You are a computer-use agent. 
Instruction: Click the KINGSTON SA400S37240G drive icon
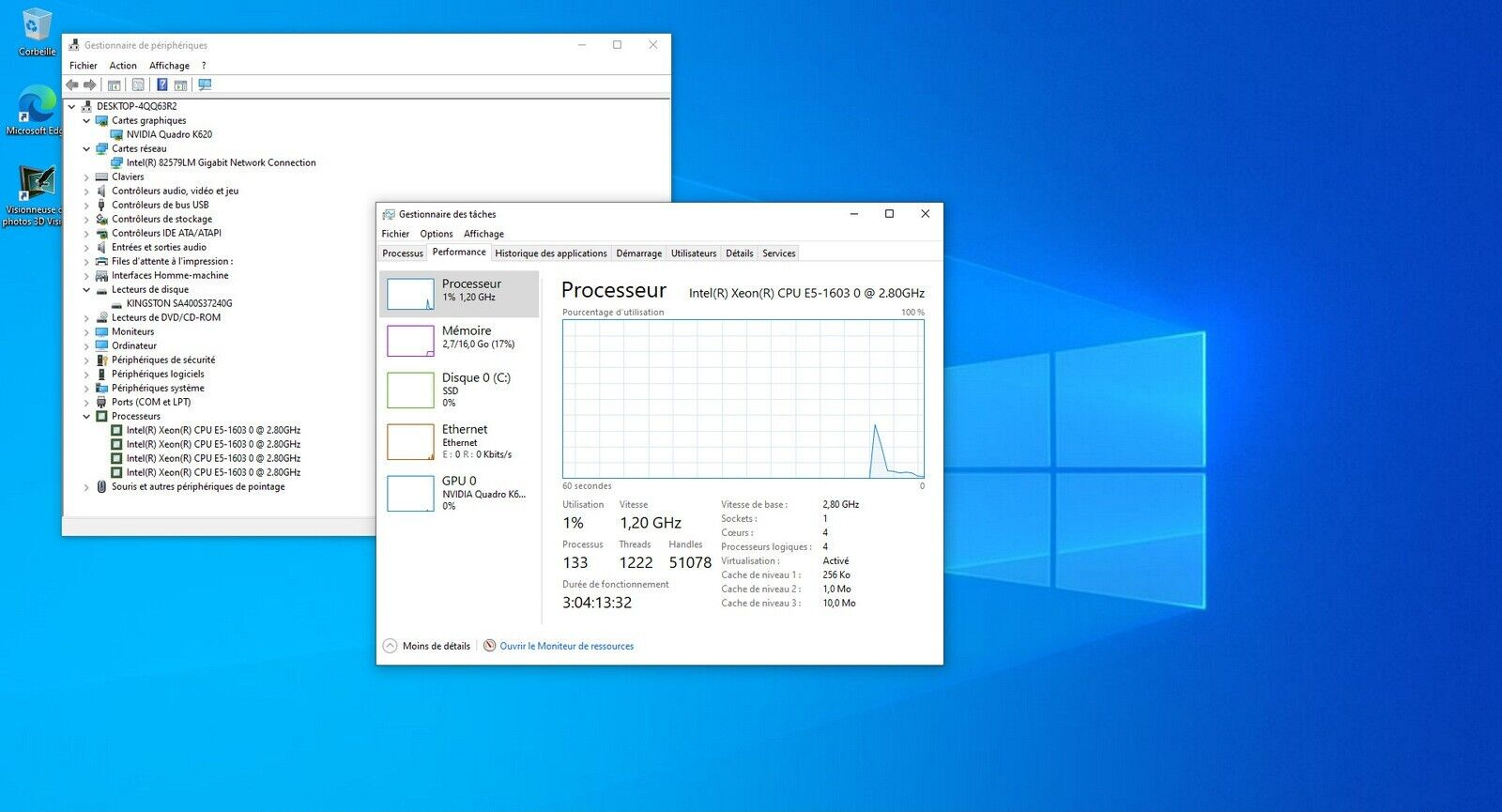[117, 303]
